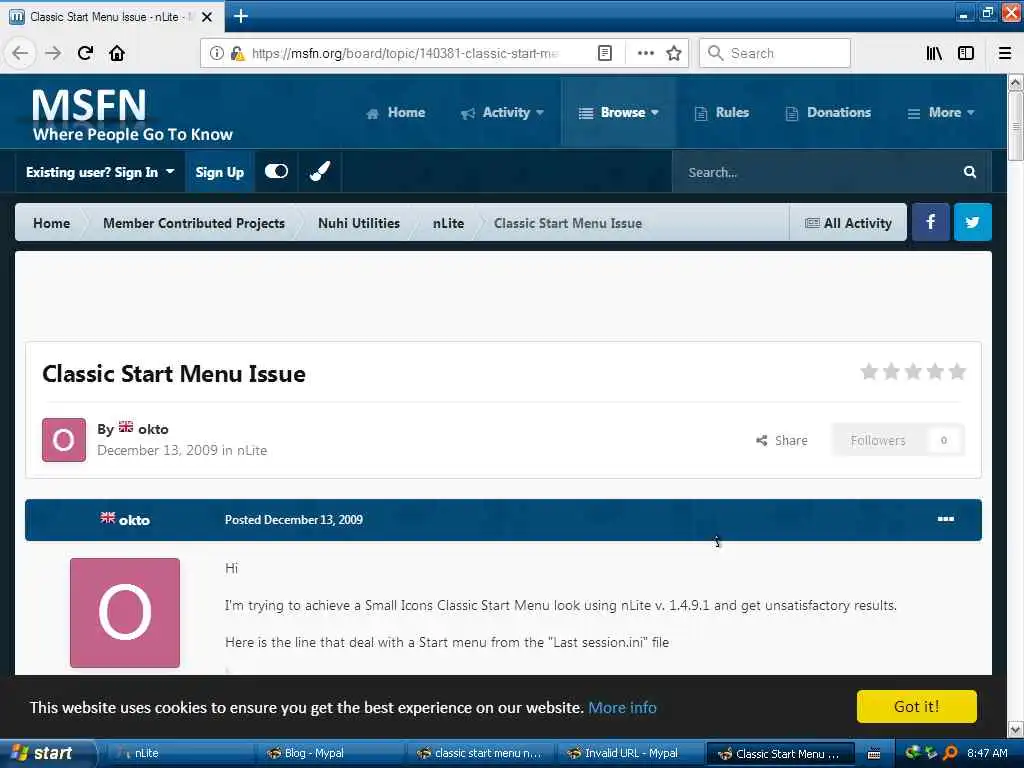Click okto's small pink avatar
This screenshot has height=768, width=1024.
[x=64, y=440]
